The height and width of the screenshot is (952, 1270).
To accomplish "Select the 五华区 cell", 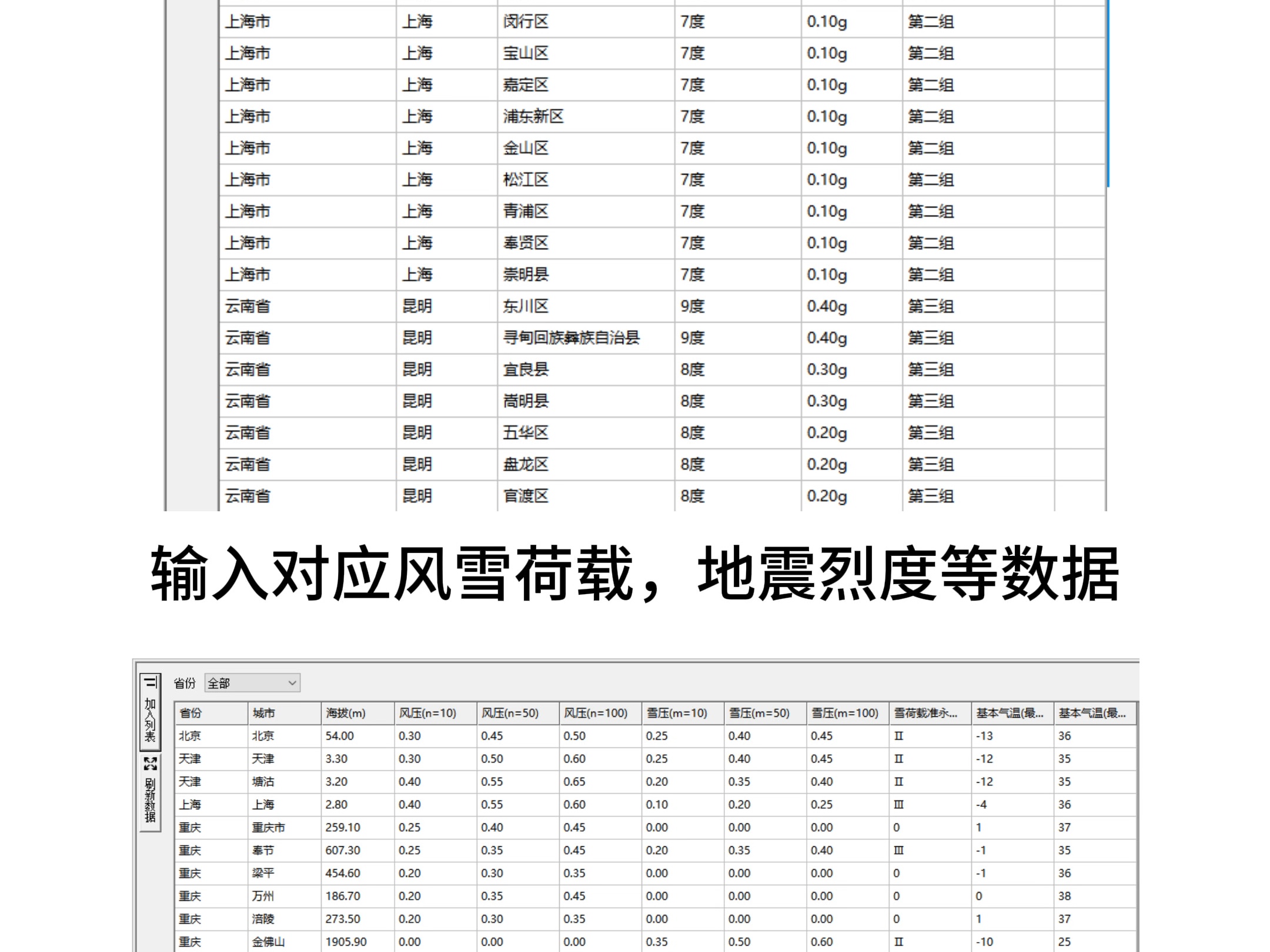I will pos(586,433).
